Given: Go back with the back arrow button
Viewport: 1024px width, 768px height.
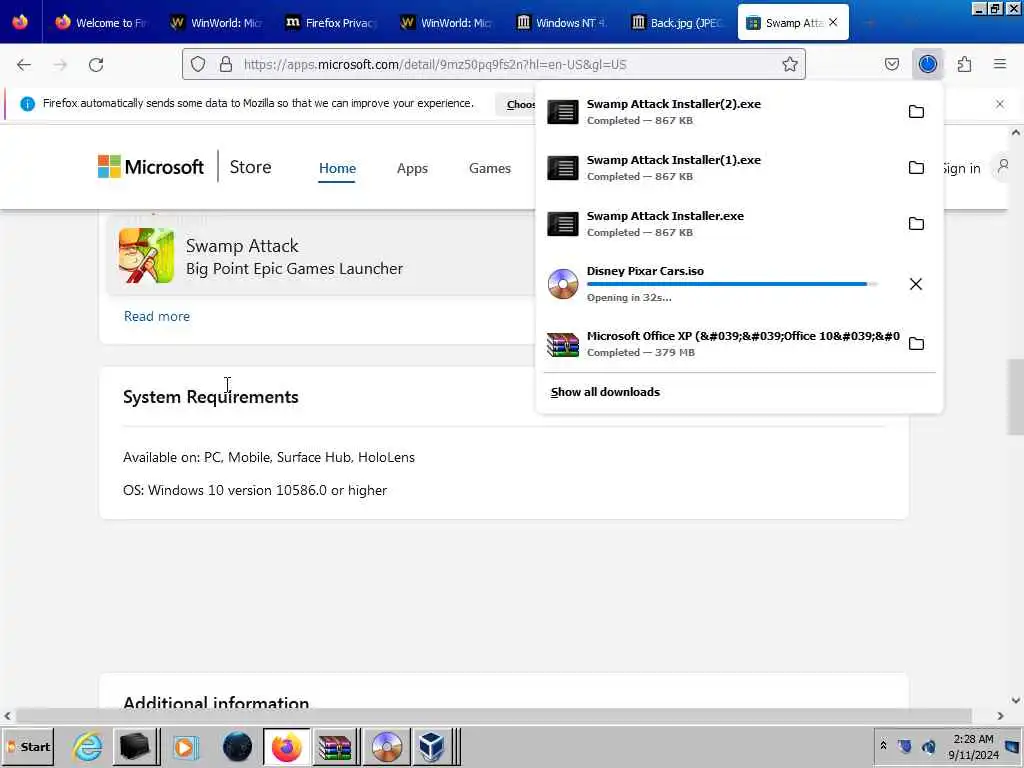Looking at the screenshot, I should pos(24,65).
